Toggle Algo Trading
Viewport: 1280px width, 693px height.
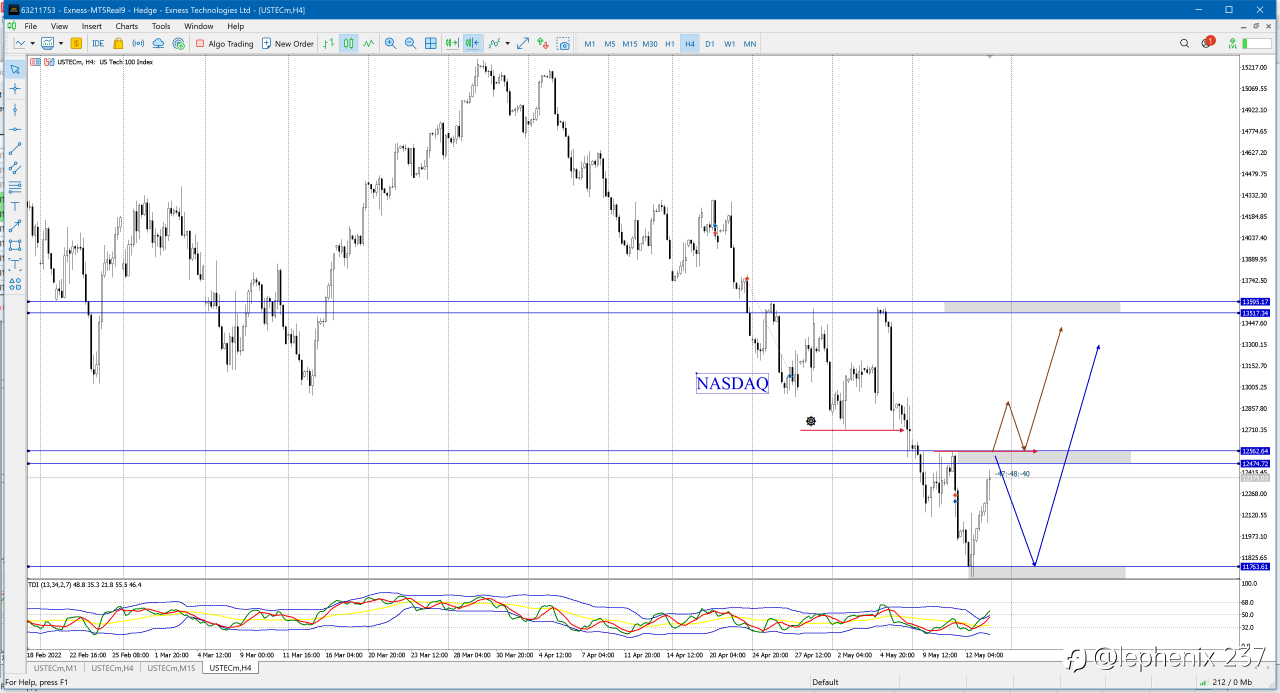coord(224,44)
